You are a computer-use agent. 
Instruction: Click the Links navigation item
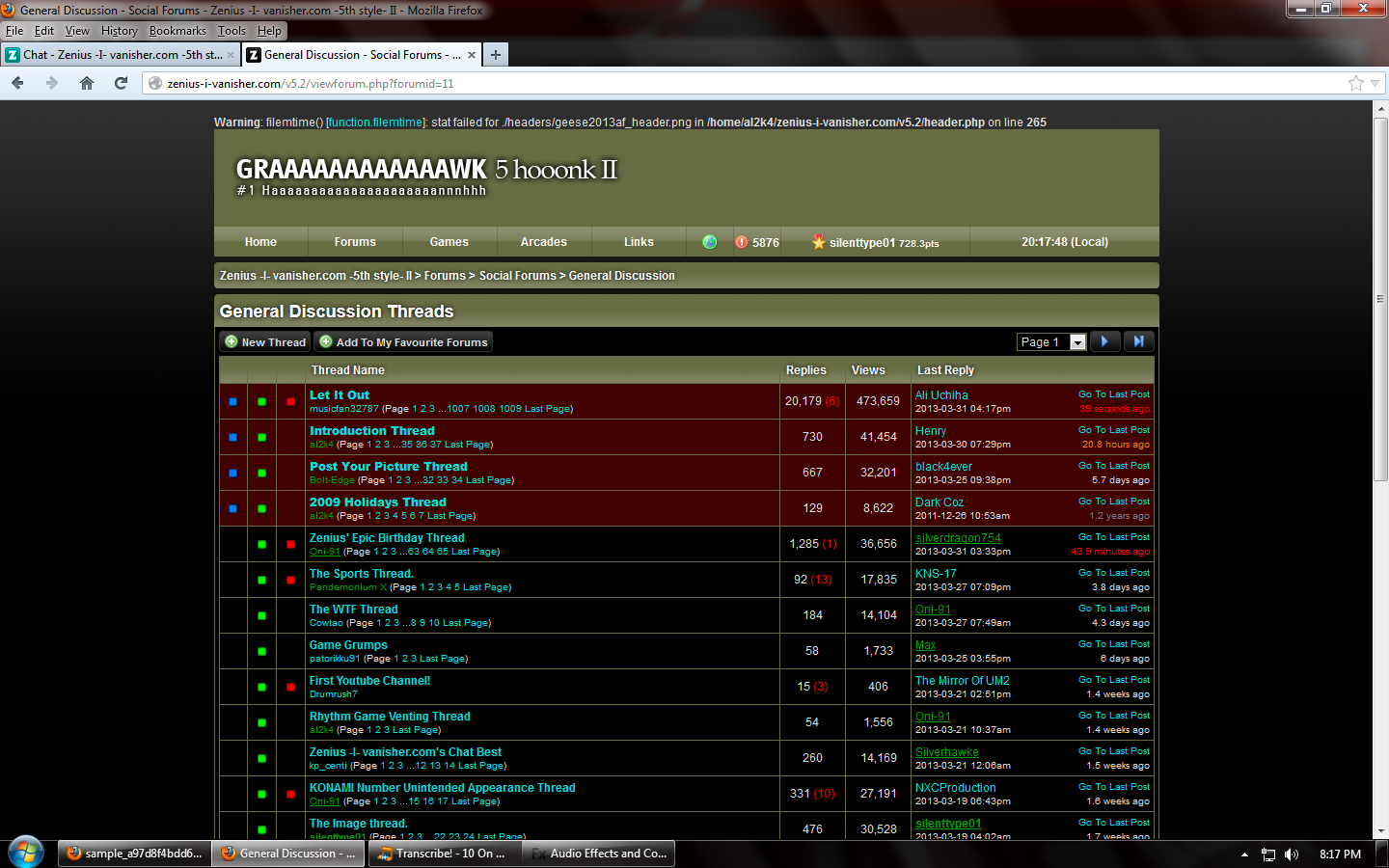(x=639, y=242)
